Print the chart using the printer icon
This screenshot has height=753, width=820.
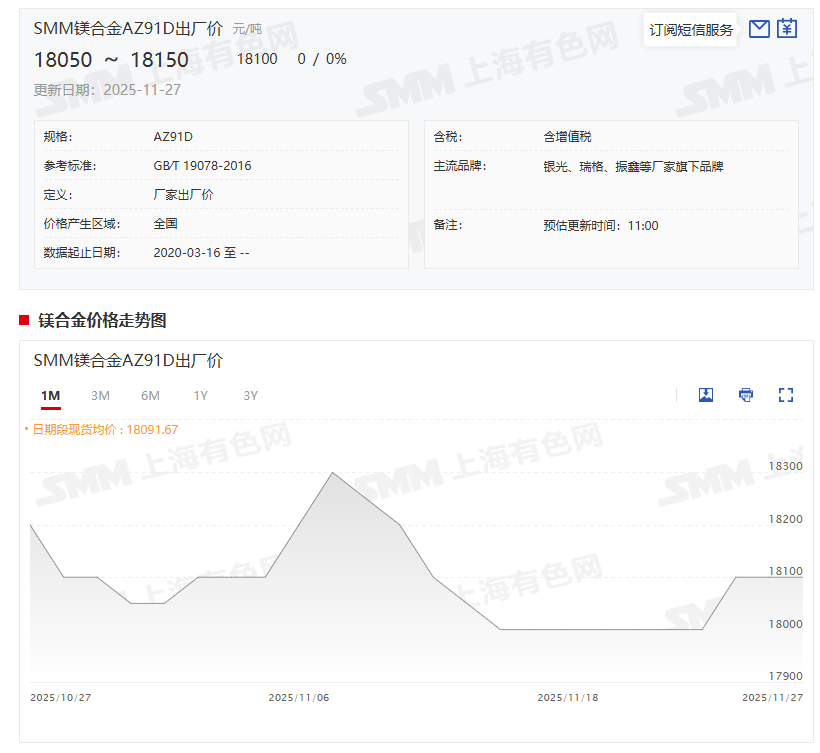746,395
